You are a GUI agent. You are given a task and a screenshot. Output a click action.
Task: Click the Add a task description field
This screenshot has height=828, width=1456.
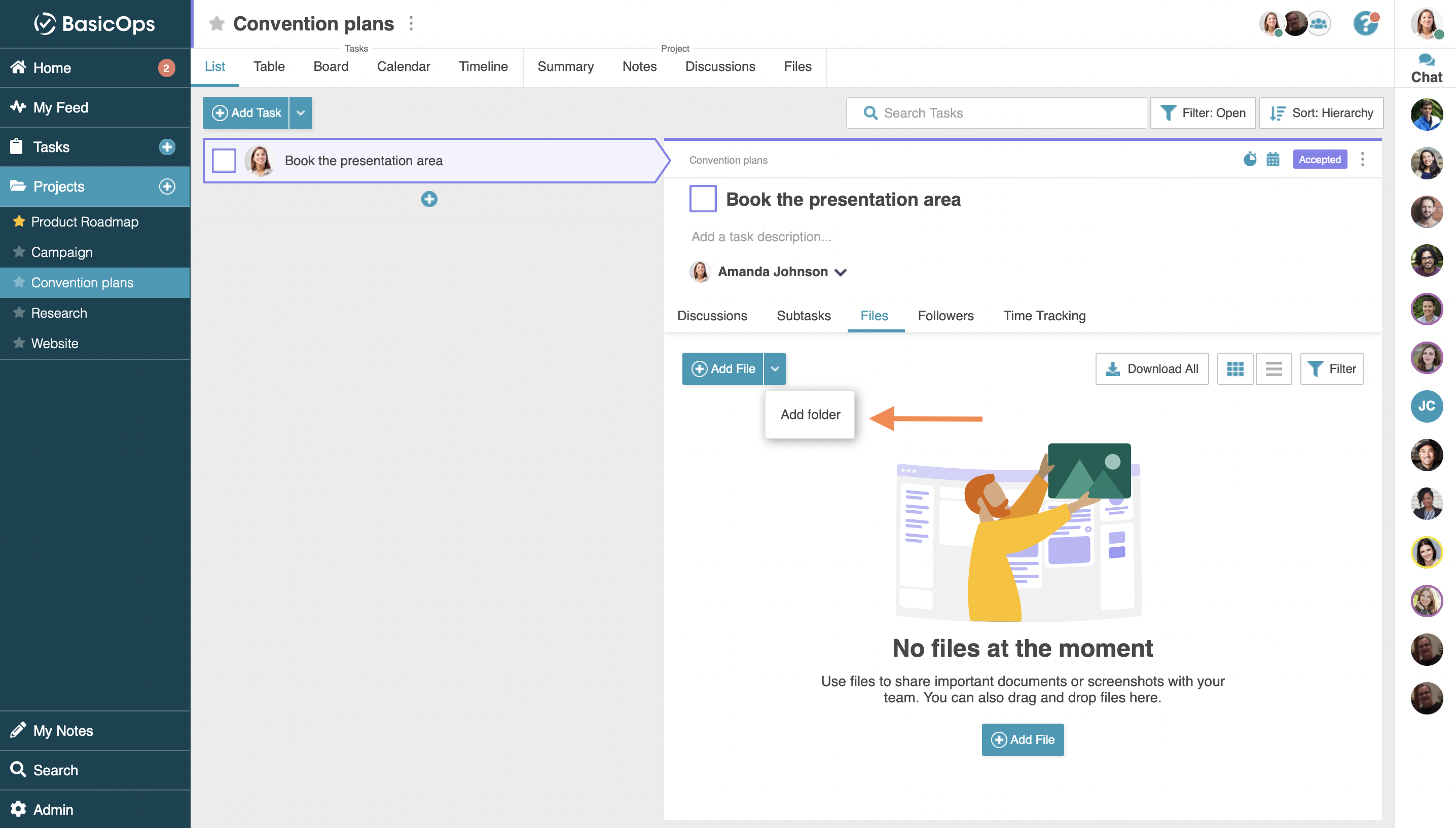point(761,237)
